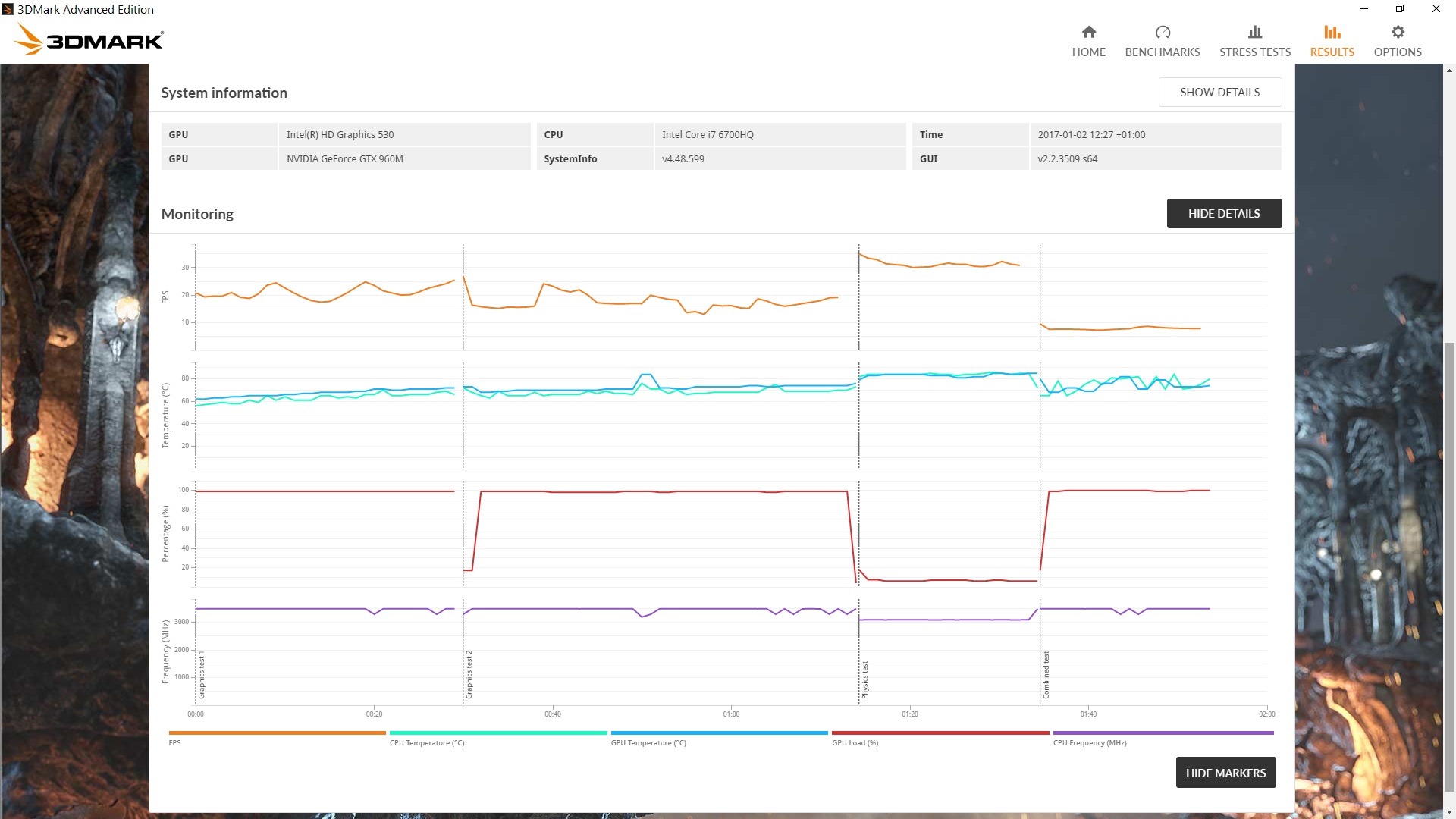Viewport: 1456px width, 819px height.
Task: Open the HOME tab label
Action: (1088, 52)
